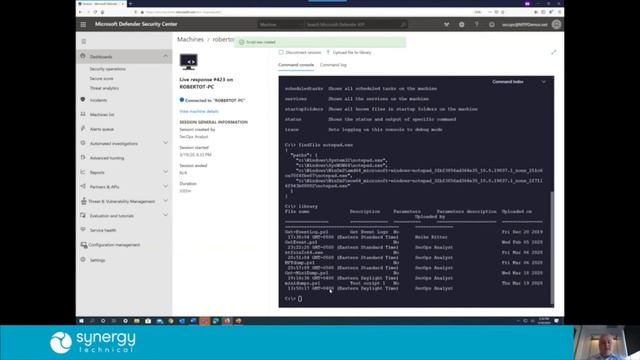This screenshot has height=360, width=640.
Task: Open Windows notification center icon
Action: tap(556, 321)
